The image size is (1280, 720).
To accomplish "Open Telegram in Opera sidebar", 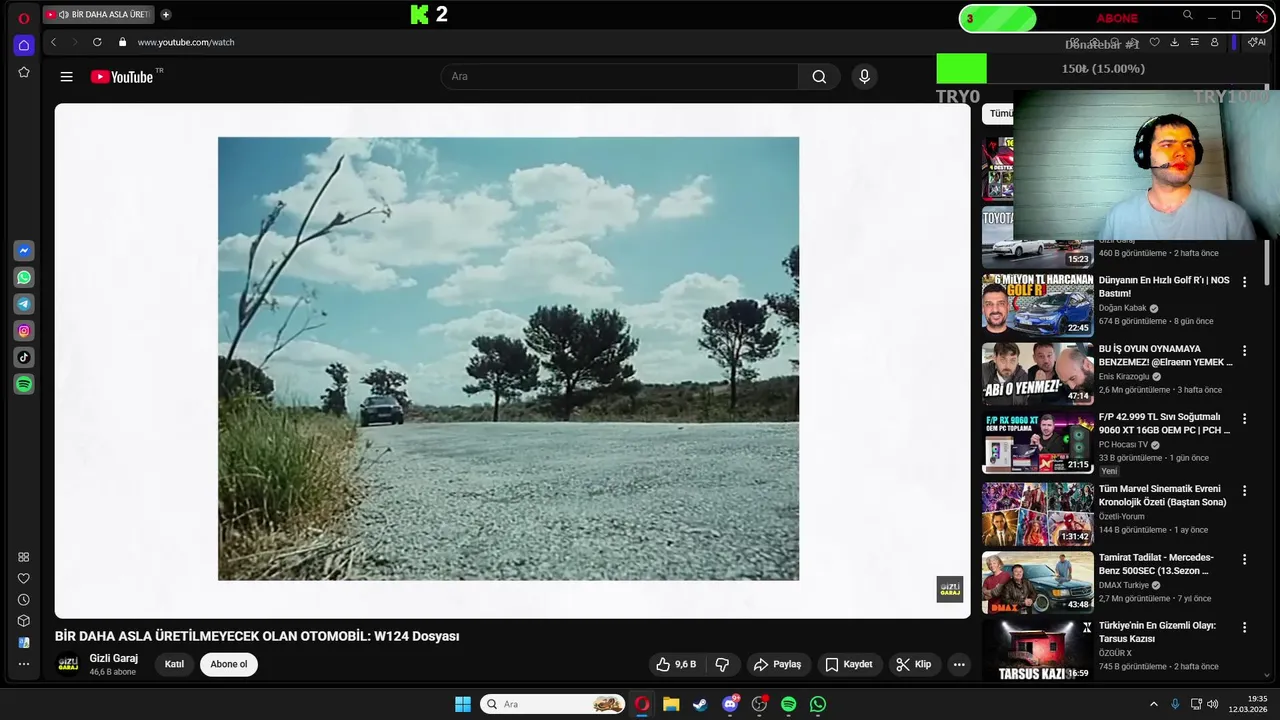I will (x=24, y=304).
